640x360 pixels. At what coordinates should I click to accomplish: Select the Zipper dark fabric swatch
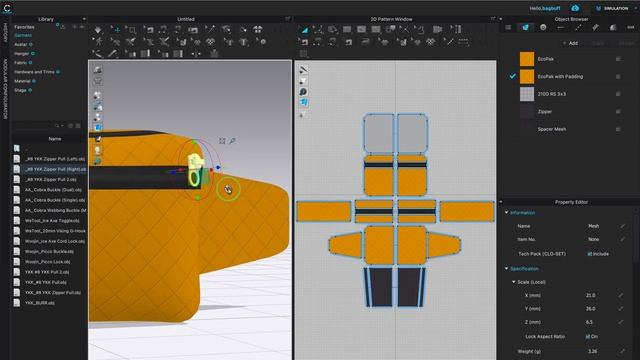527,111
